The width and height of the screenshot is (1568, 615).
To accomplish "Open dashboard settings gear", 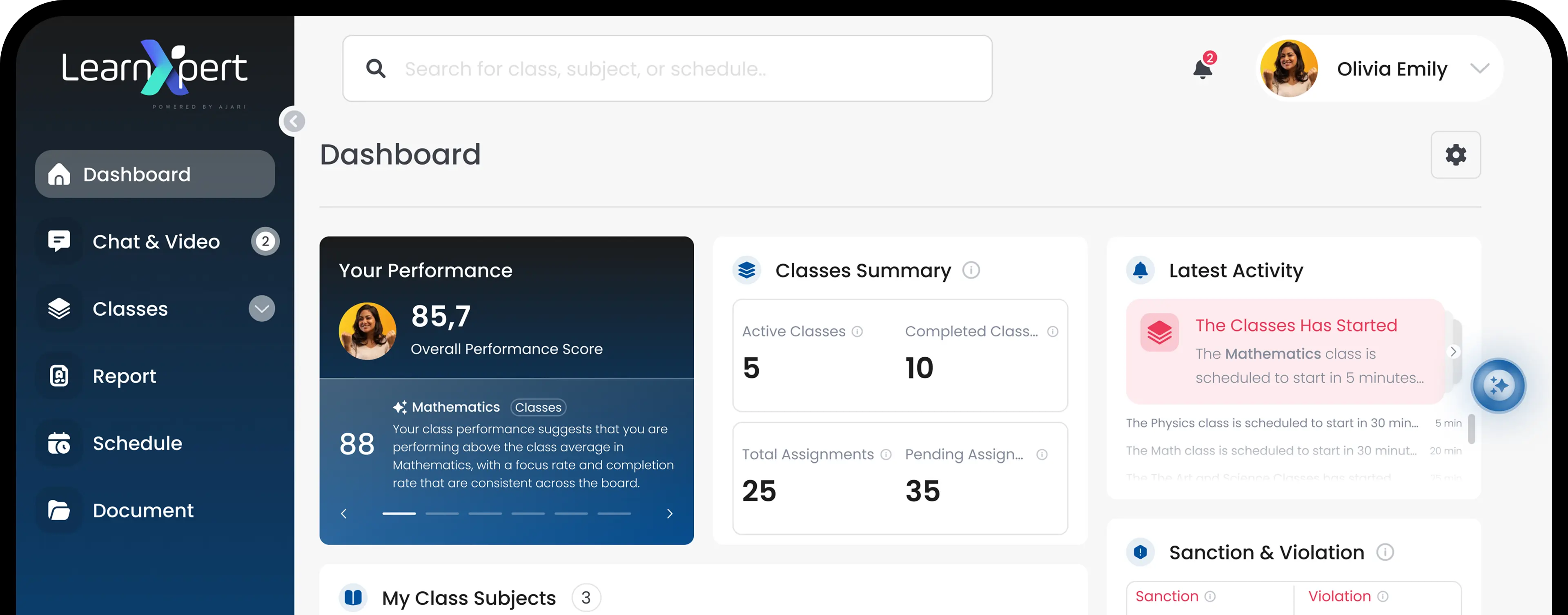I will (x=1455, y=155).
